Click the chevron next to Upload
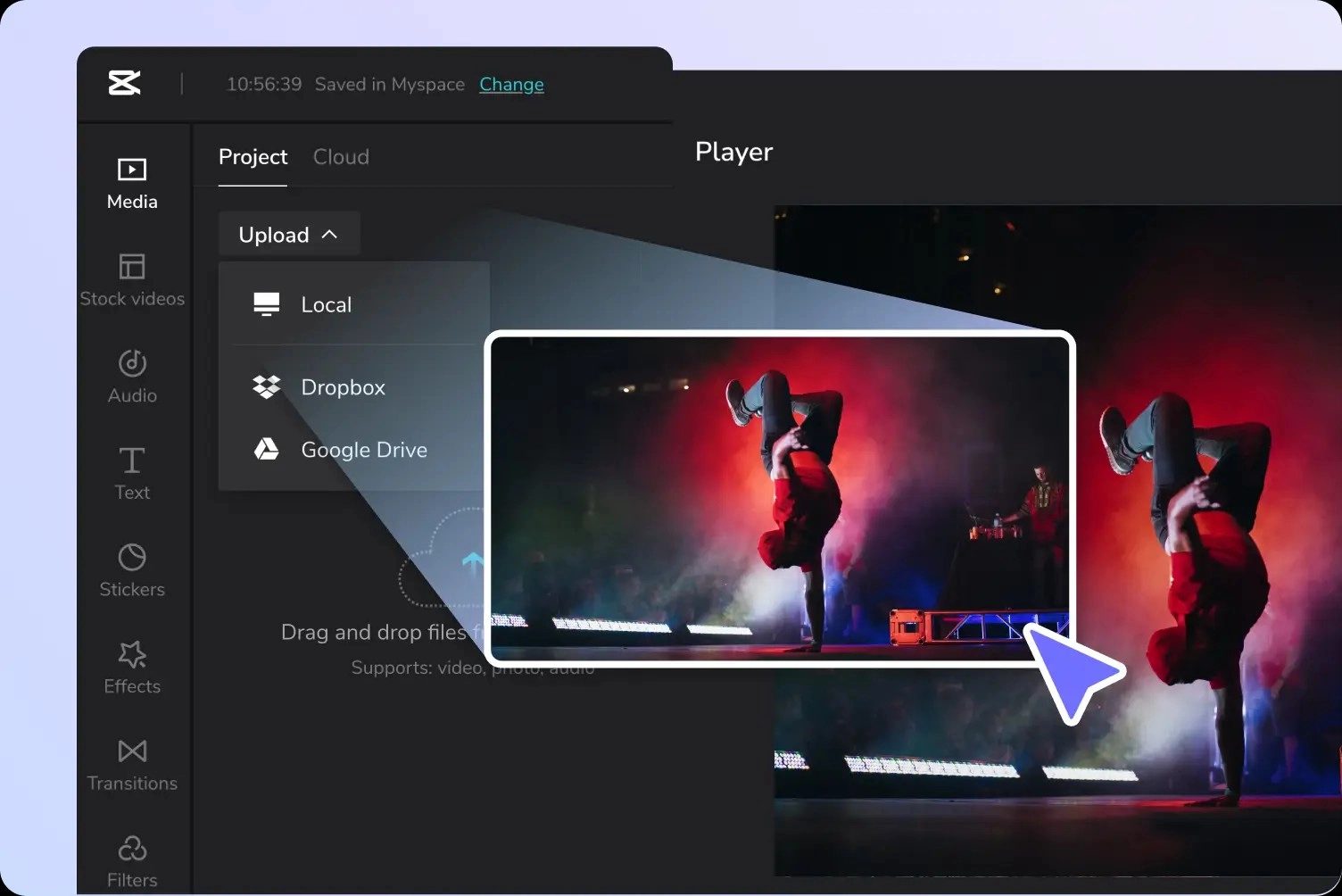Image resolution: width=1342 pixels, height=896 pixels. tap(329, 235)
